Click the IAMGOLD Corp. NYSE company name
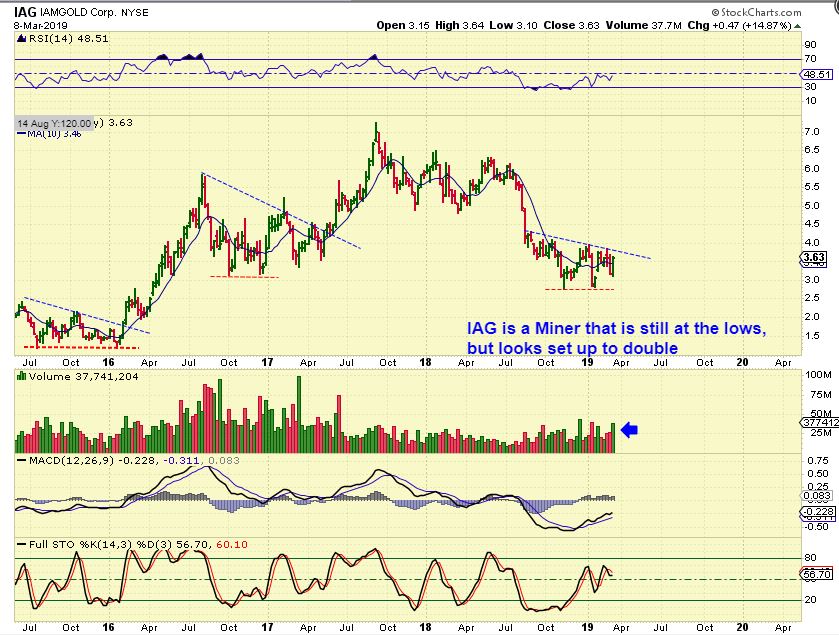This screenshot has width=839, height=635. [94, 12]
